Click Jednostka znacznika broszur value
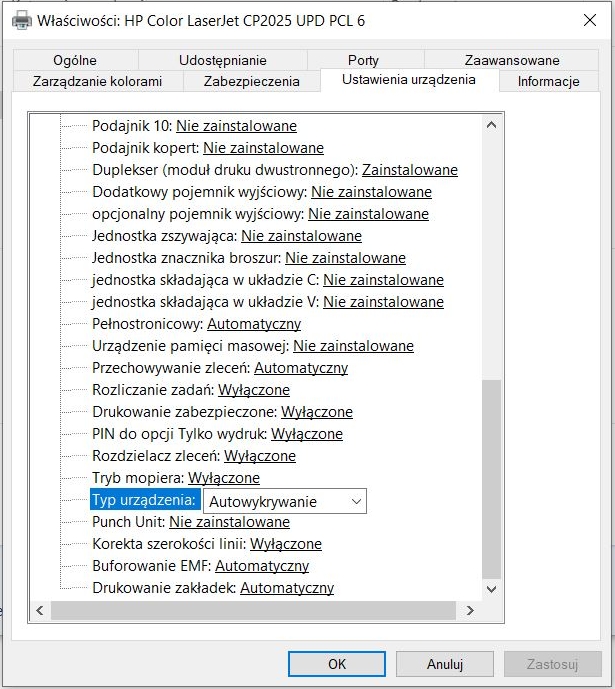This screenshot has height=689, width=615. (345, 258)
